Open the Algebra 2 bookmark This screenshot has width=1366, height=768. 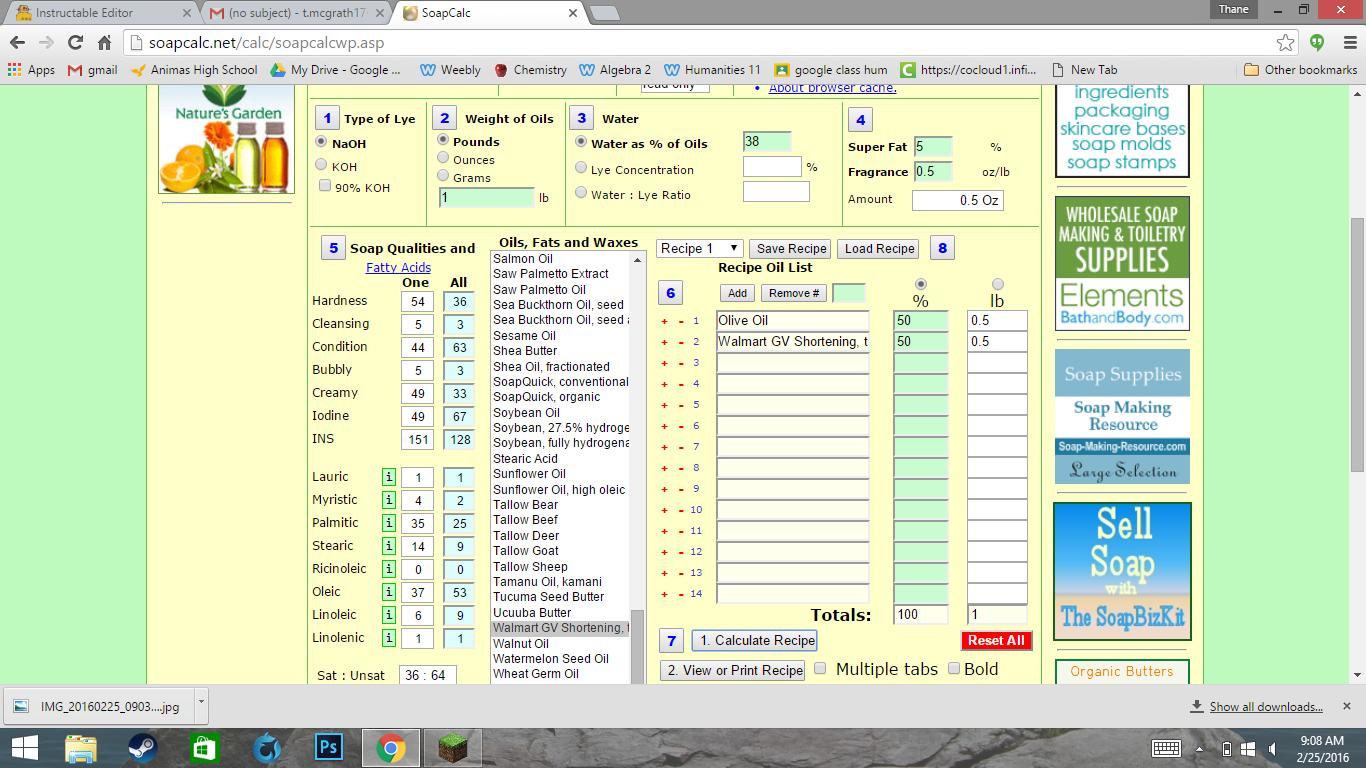point(615,70)
